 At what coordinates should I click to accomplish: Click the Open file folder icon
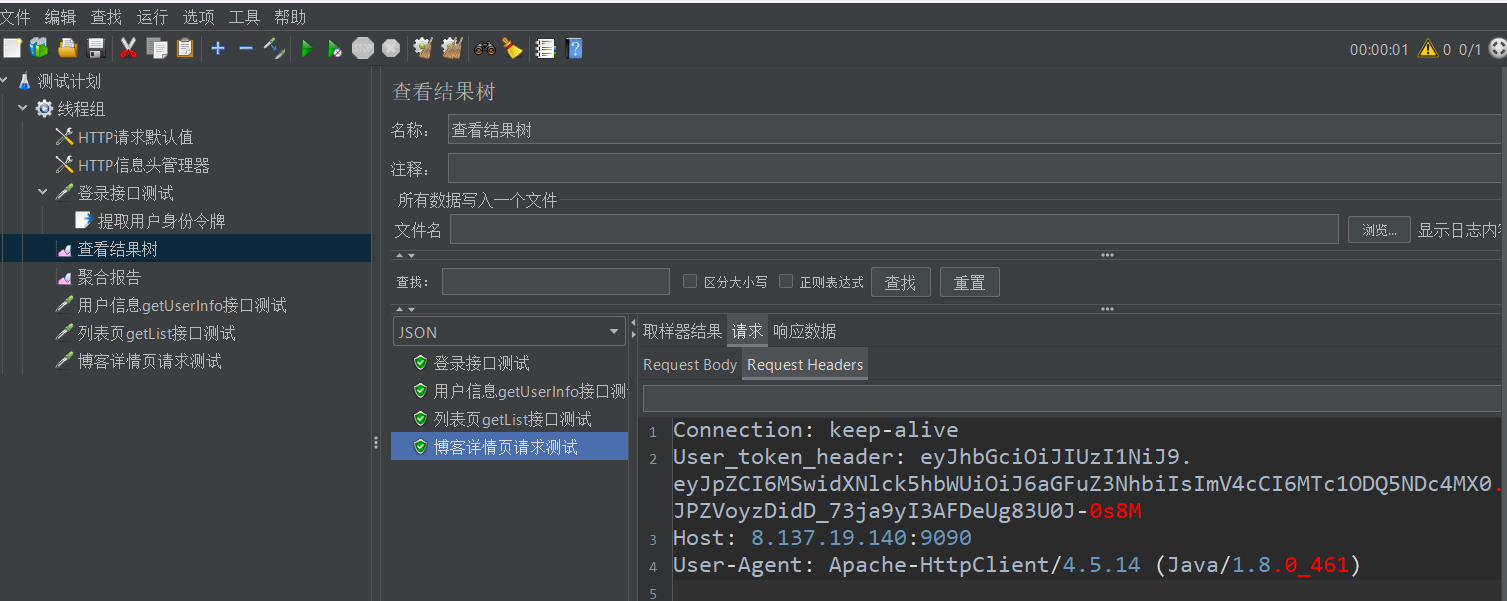click(68, 48)
